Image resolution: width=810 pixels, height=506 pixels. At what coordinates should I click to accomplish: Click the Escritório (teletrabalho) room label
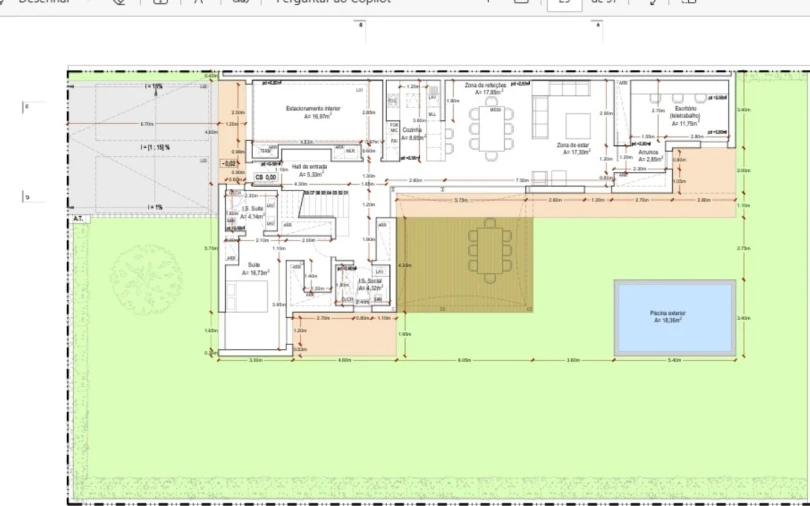(x=685, y=113)
